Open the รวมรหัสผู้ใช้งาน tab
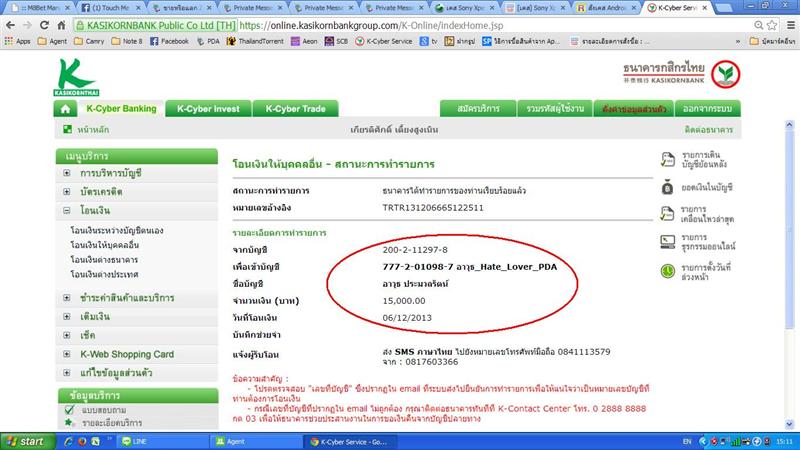 (555, 109)
